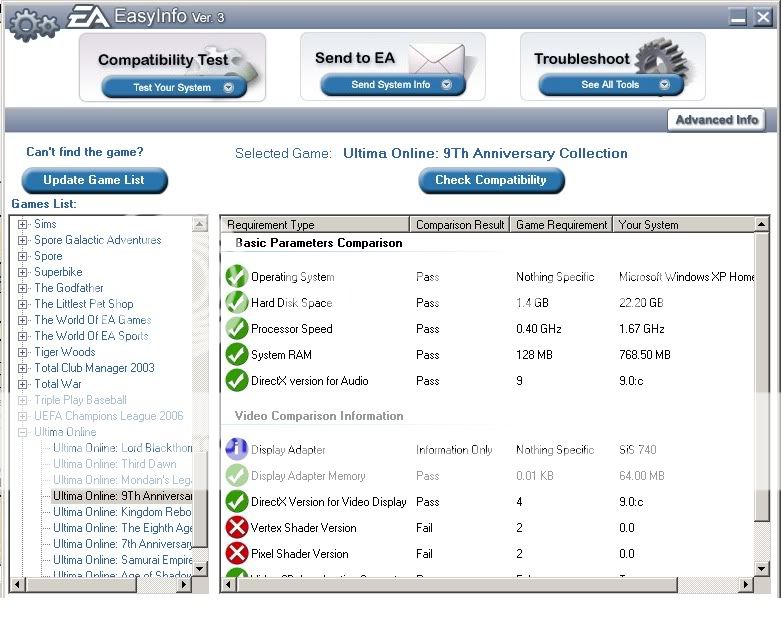Click the Triple Play Baseball label
Viewport: 781px width, 621px height.
click(80, 400)
